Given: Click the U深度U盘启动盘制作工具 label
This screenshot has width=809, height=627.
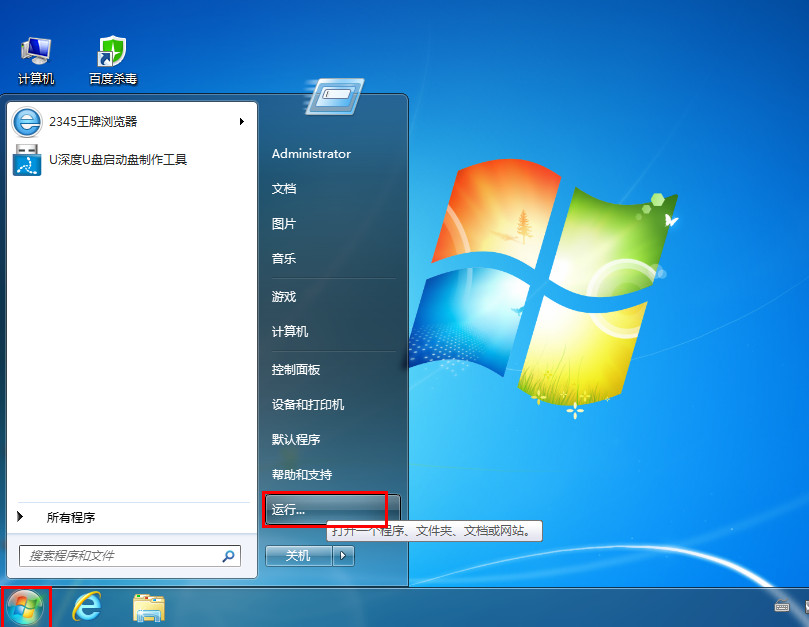Looking at the screenshot, I should pyautogui.click(x=118, y=160).
